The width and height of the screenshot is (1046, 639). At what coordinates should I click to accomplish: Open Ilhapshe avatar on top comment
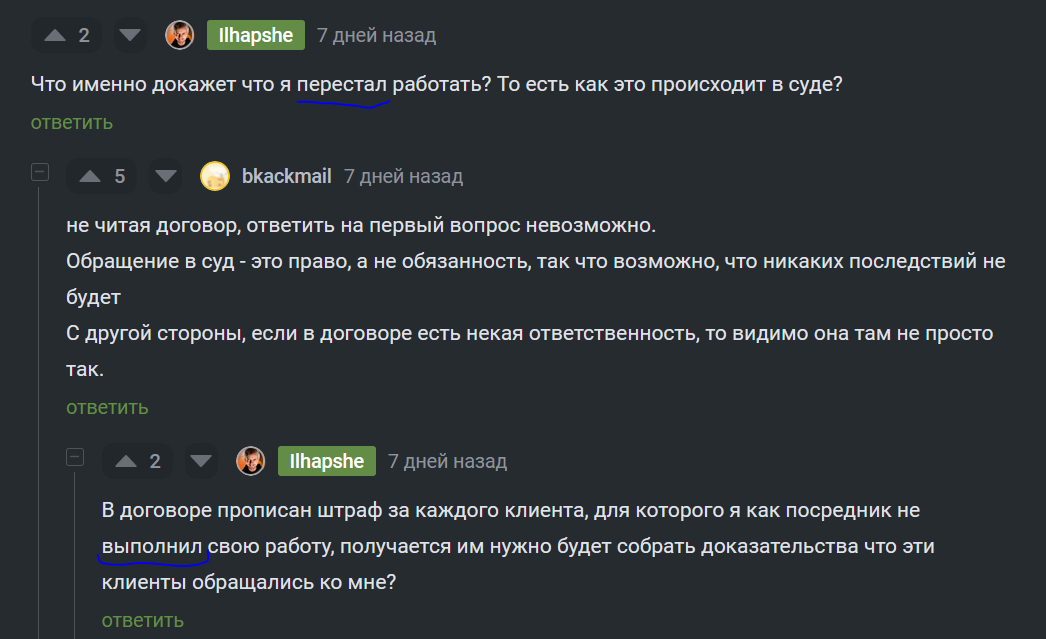(179, 36)
